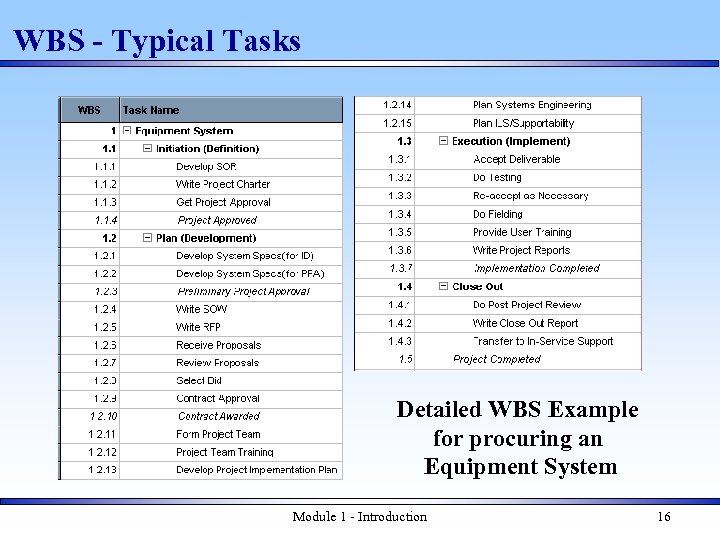
Task: Select the WBS column header
Action: [x=90, y=110]
